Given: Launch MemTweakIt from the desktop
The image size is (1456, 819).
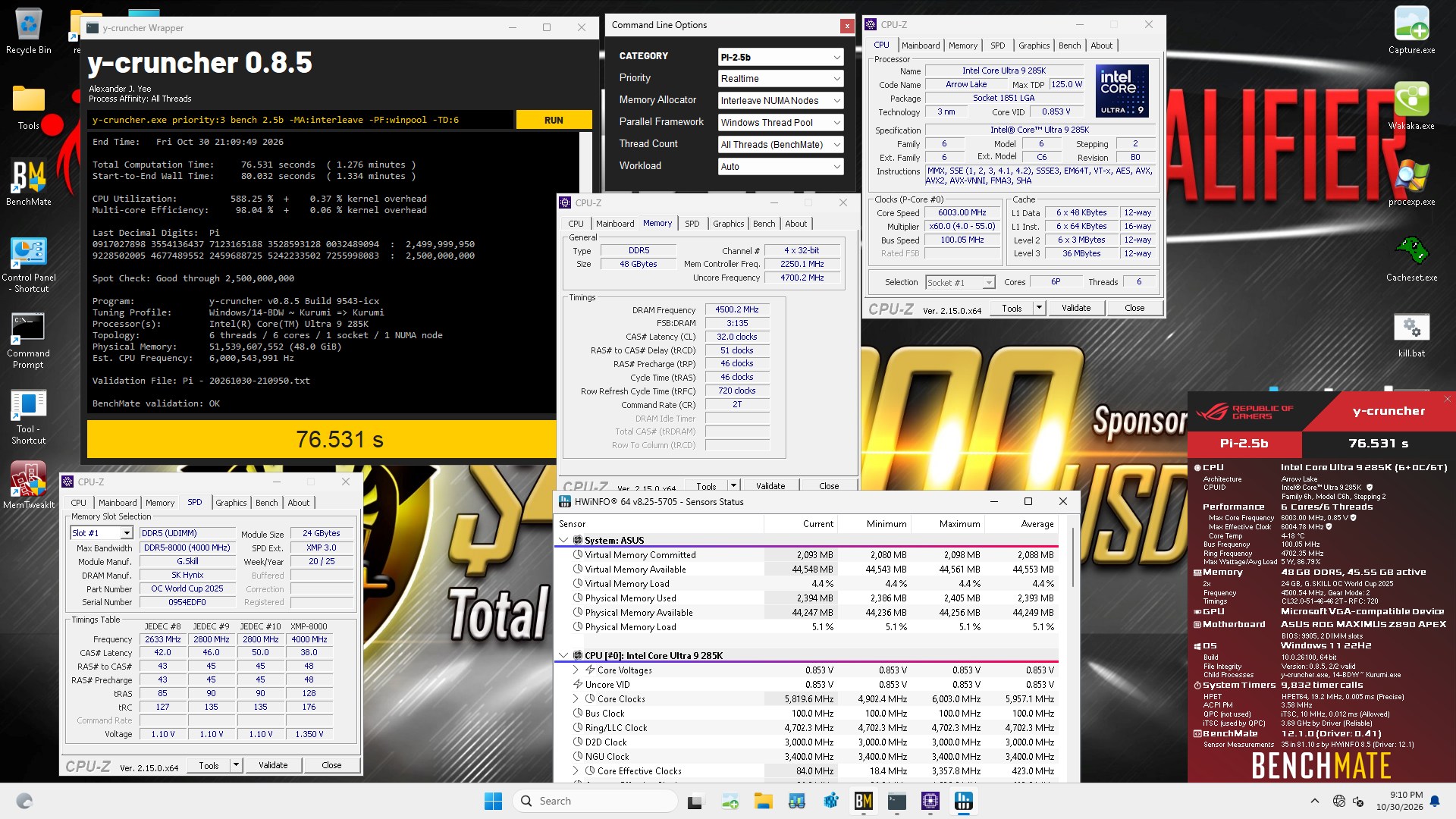Looking at the screenshot, I should tap(28, 485).
